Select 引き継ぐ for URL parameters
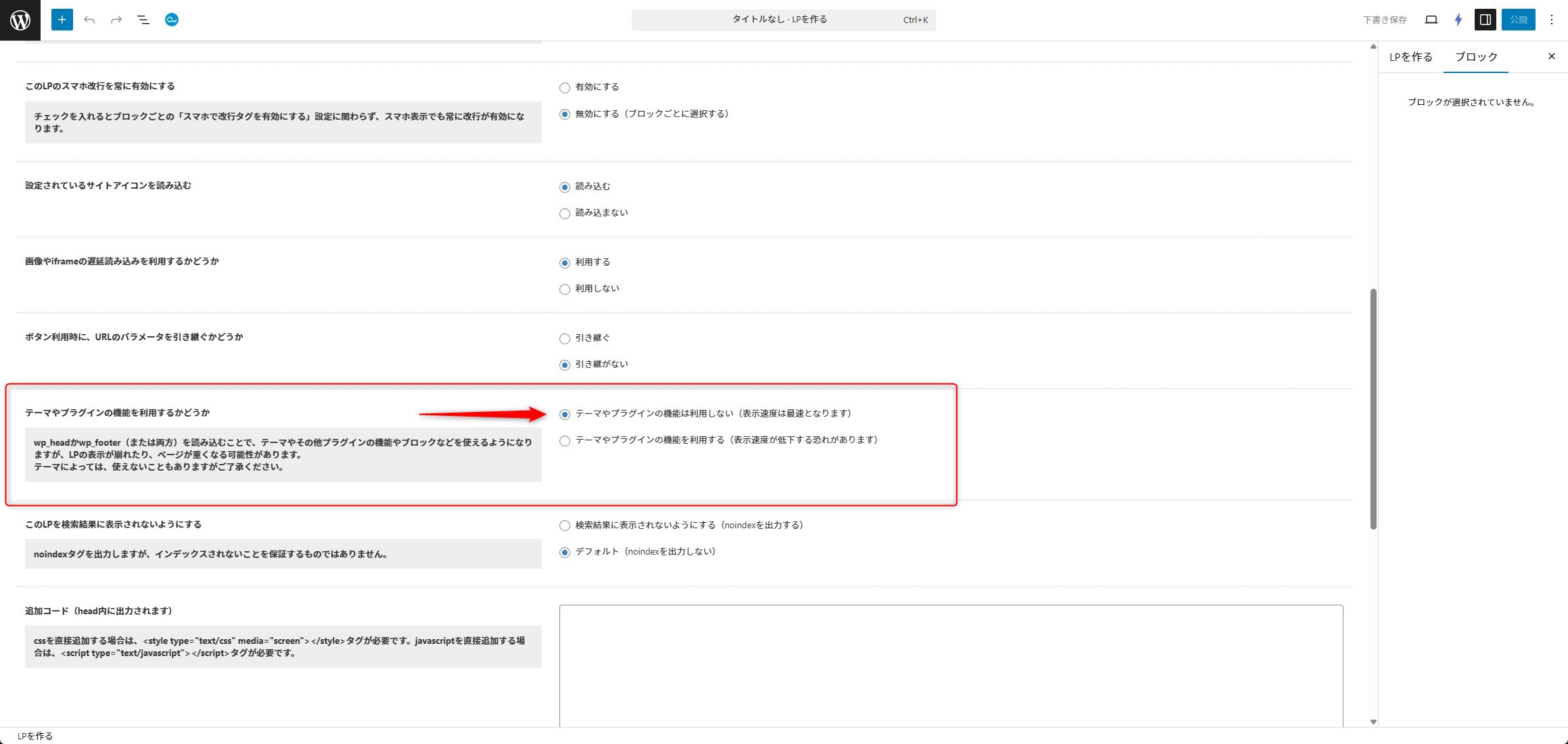This screenshot has height=744, width=1568. pyautogui.click(x=565, y=338)
